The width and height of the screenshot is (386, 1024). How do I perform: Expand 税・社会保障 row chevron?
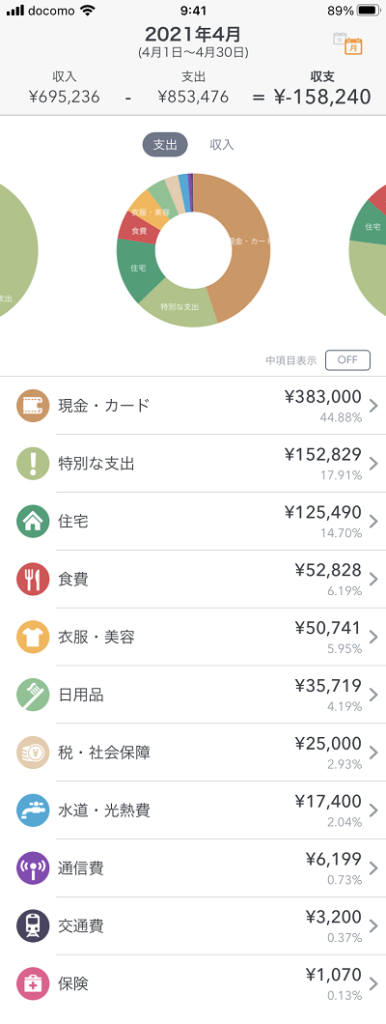click(x=374, y=753)
